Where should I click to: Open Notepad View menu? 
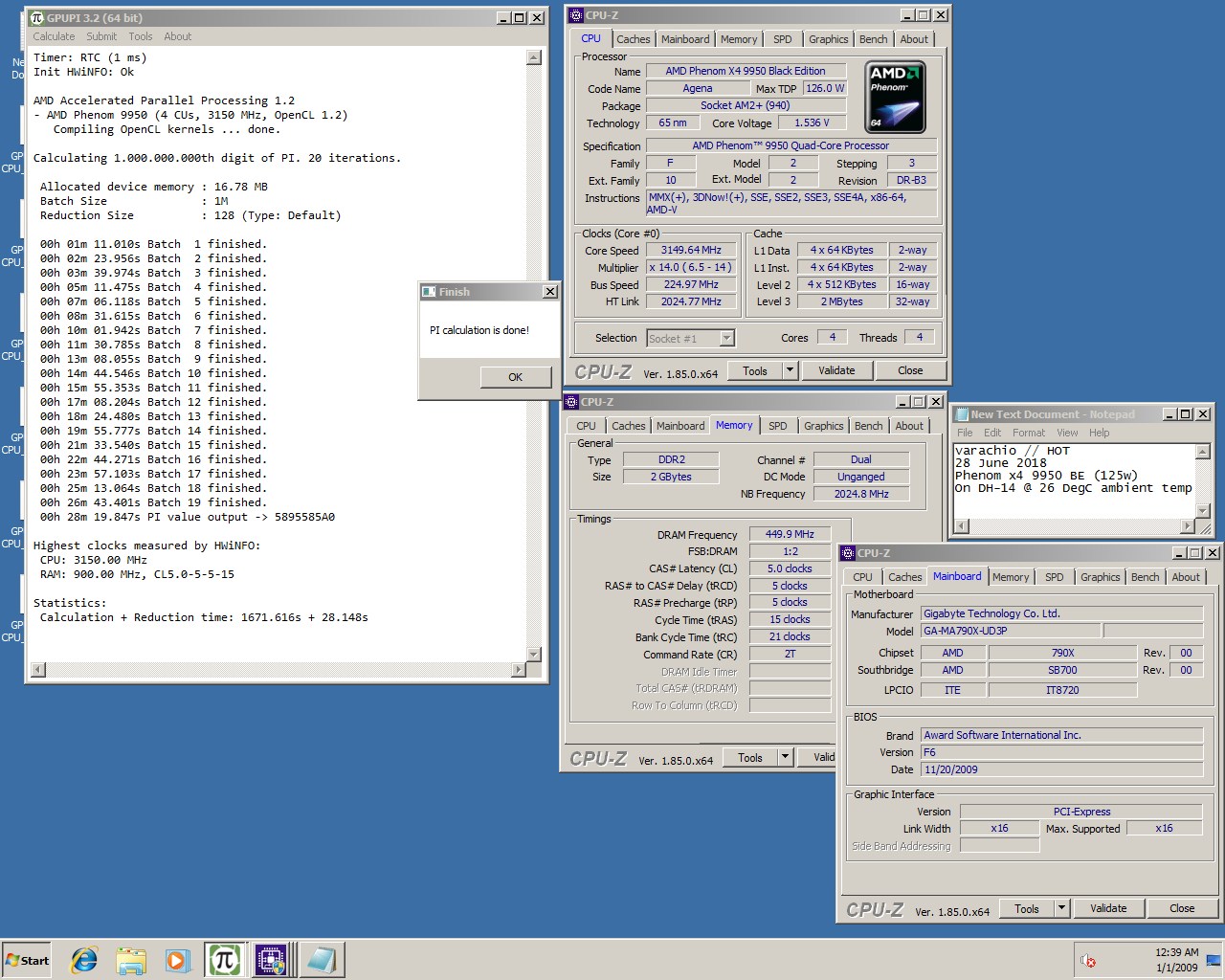tap(1067, 433)
